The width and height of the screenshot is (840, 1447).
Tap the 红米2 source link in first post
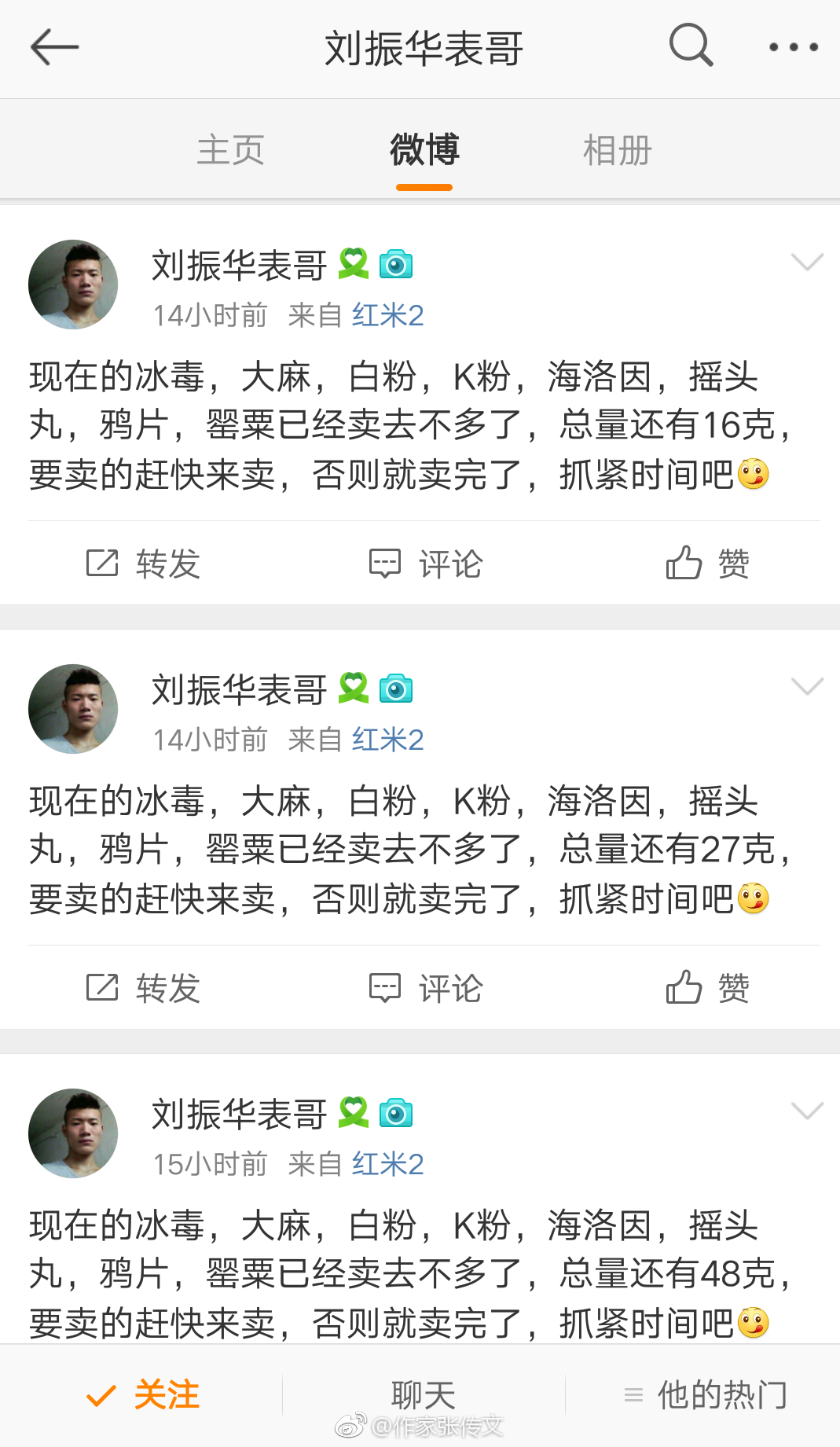tap(387, 315)
